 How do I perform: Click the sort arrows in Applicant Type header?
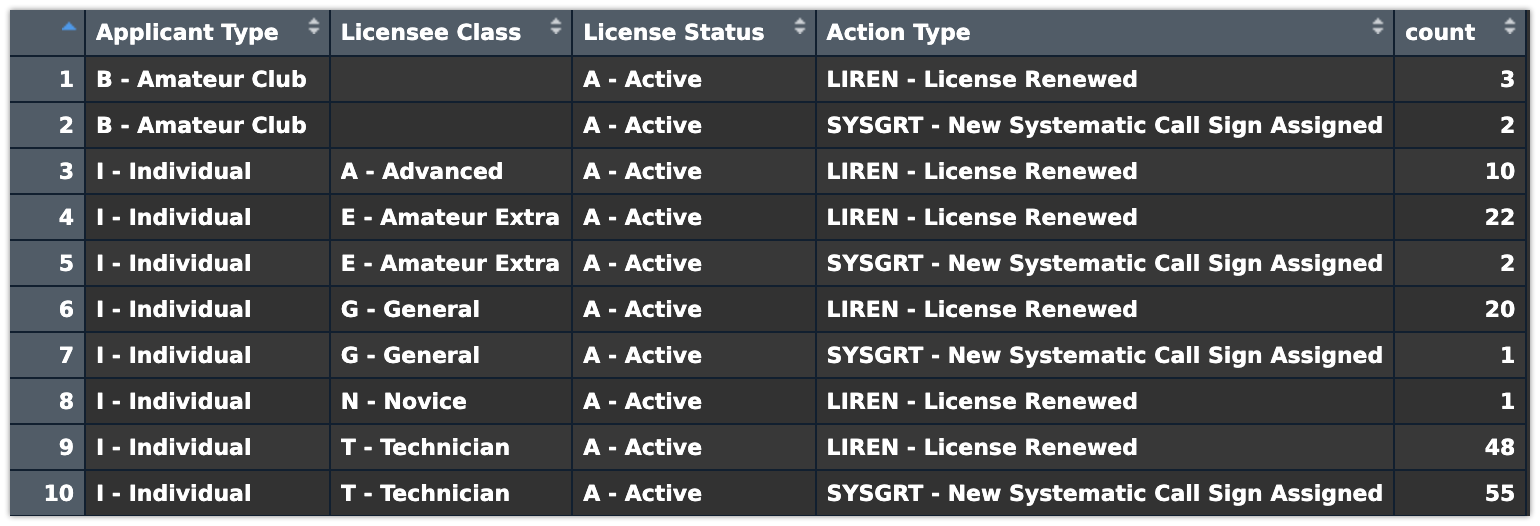click(x=314, y=27)
